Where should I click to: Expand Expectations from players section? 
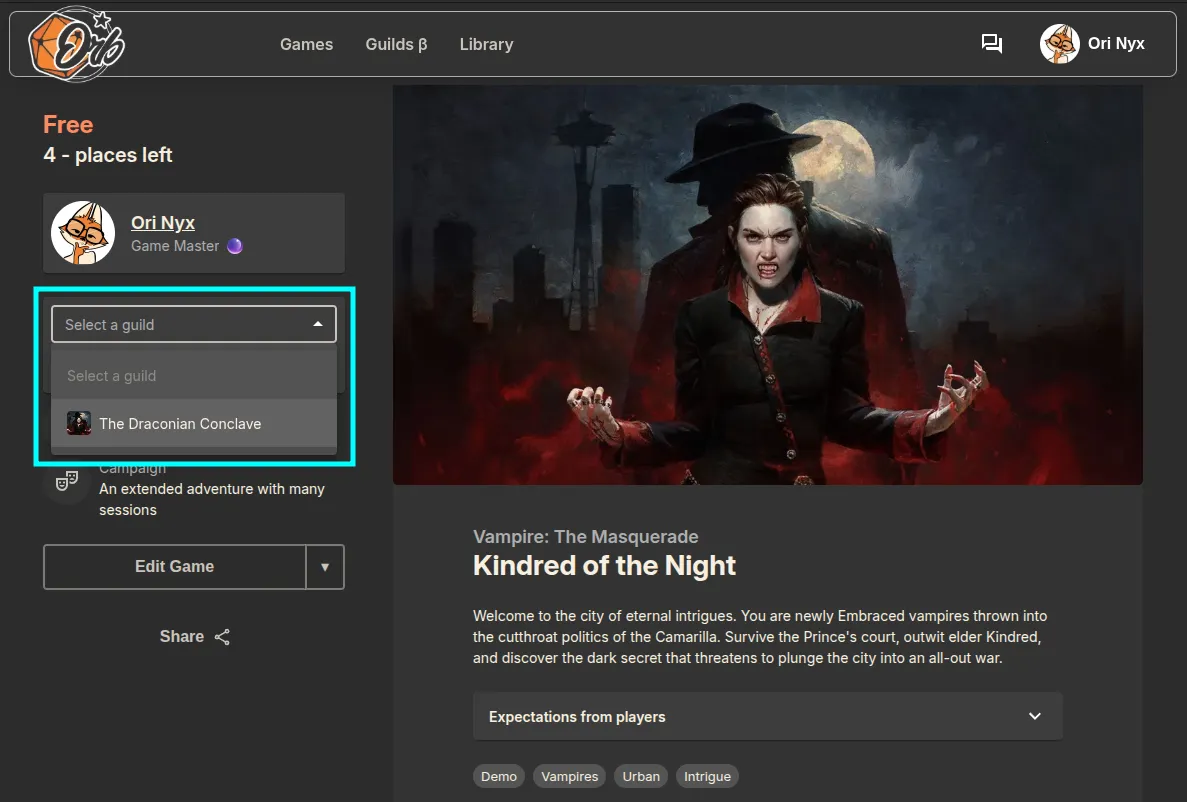[x=768, y=716]
